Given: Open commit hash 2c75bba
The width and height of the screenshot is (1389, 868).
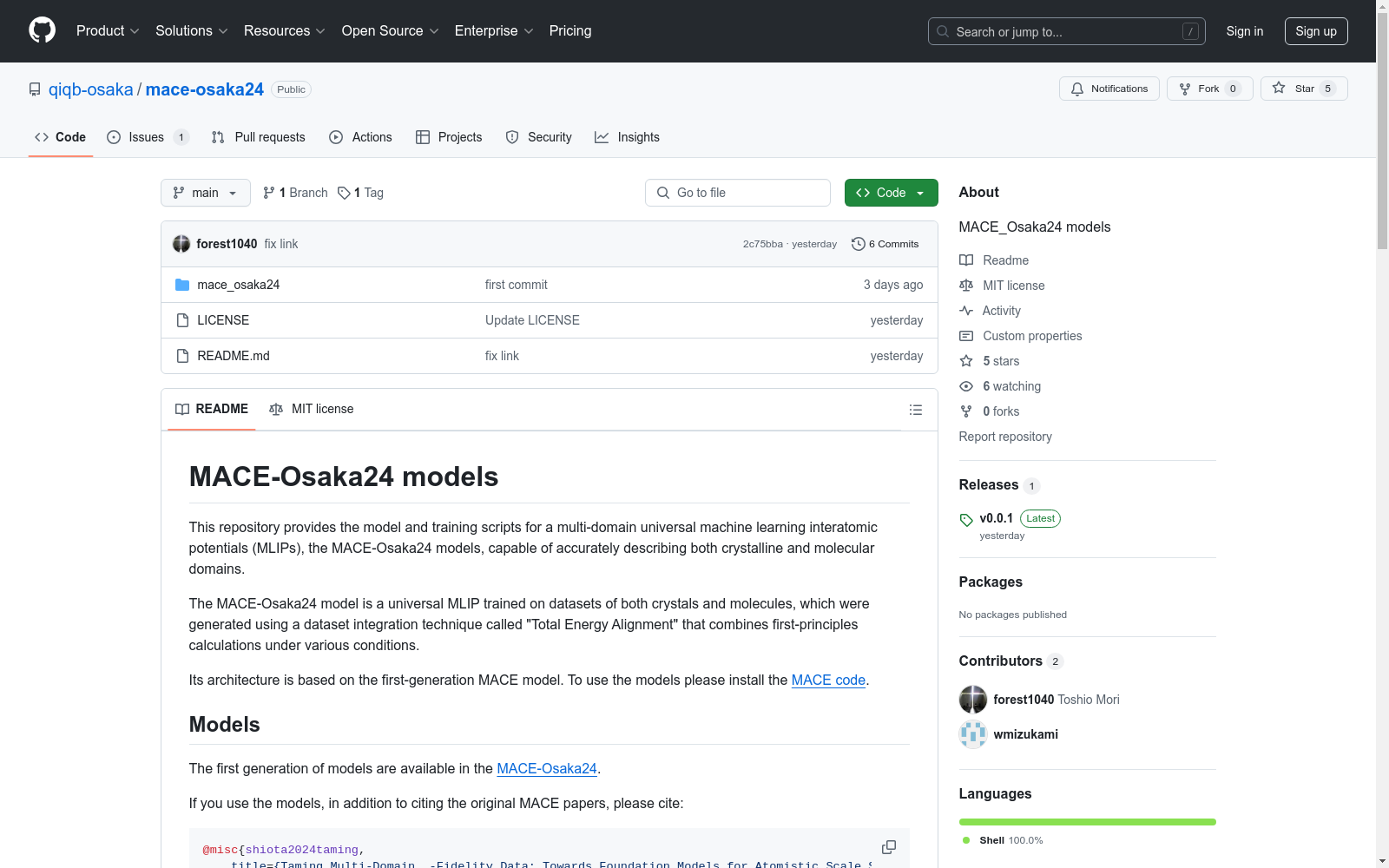Looking at the screenshot, I should (763, 244).
